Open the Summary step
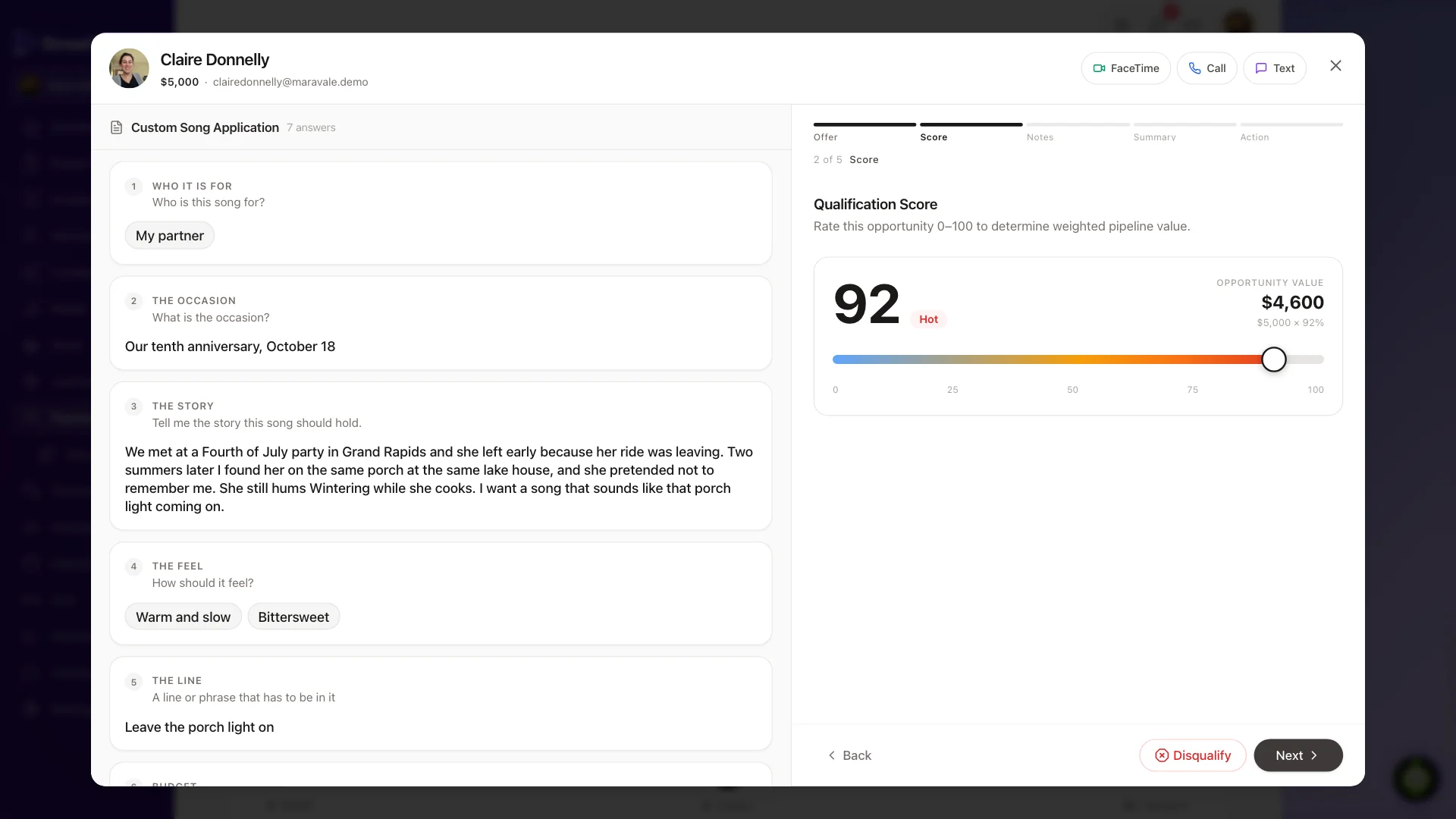Viewport: 1456px width, 819px height. pos(1185,132)
